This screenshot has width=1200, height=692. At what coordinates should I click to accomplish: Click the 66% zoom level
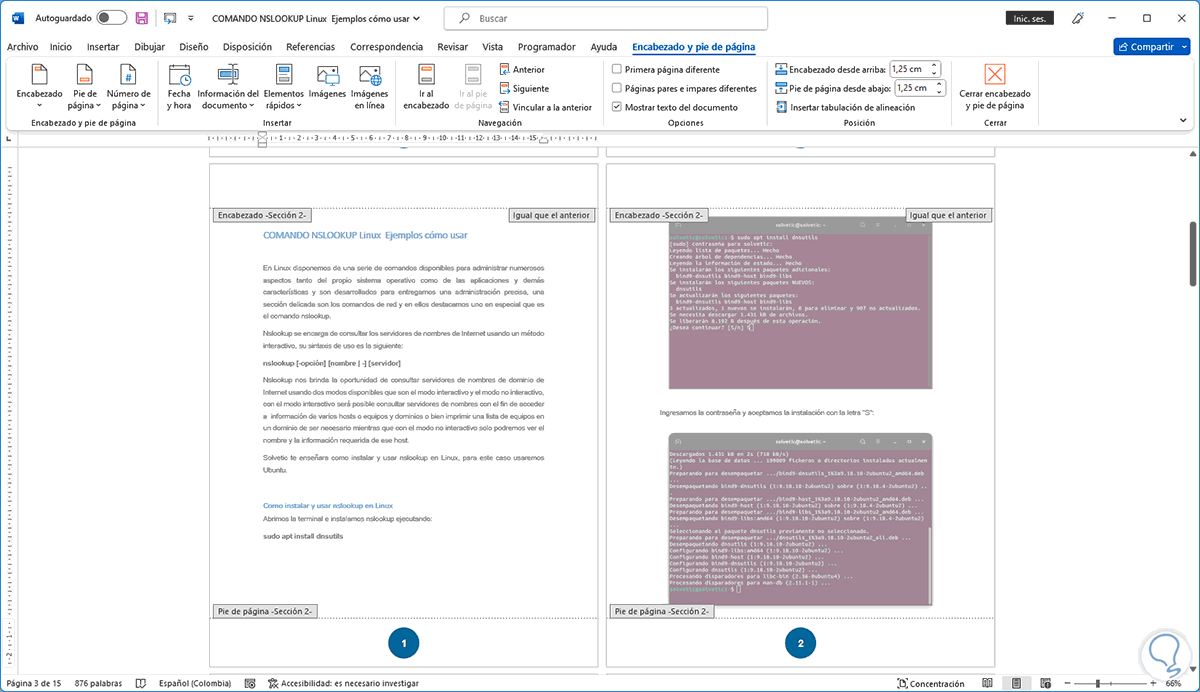point(1174,684)
